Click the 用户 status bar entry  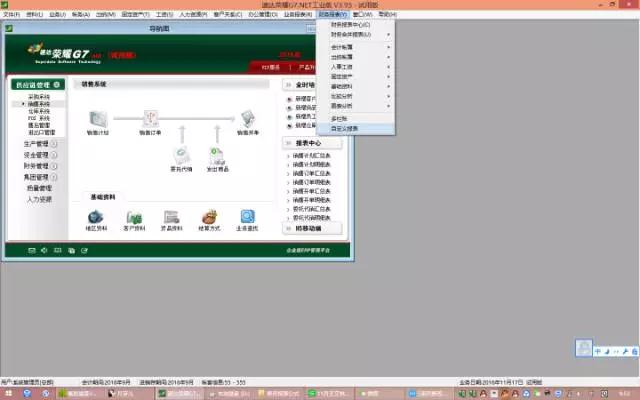click(x=27, y=383)
